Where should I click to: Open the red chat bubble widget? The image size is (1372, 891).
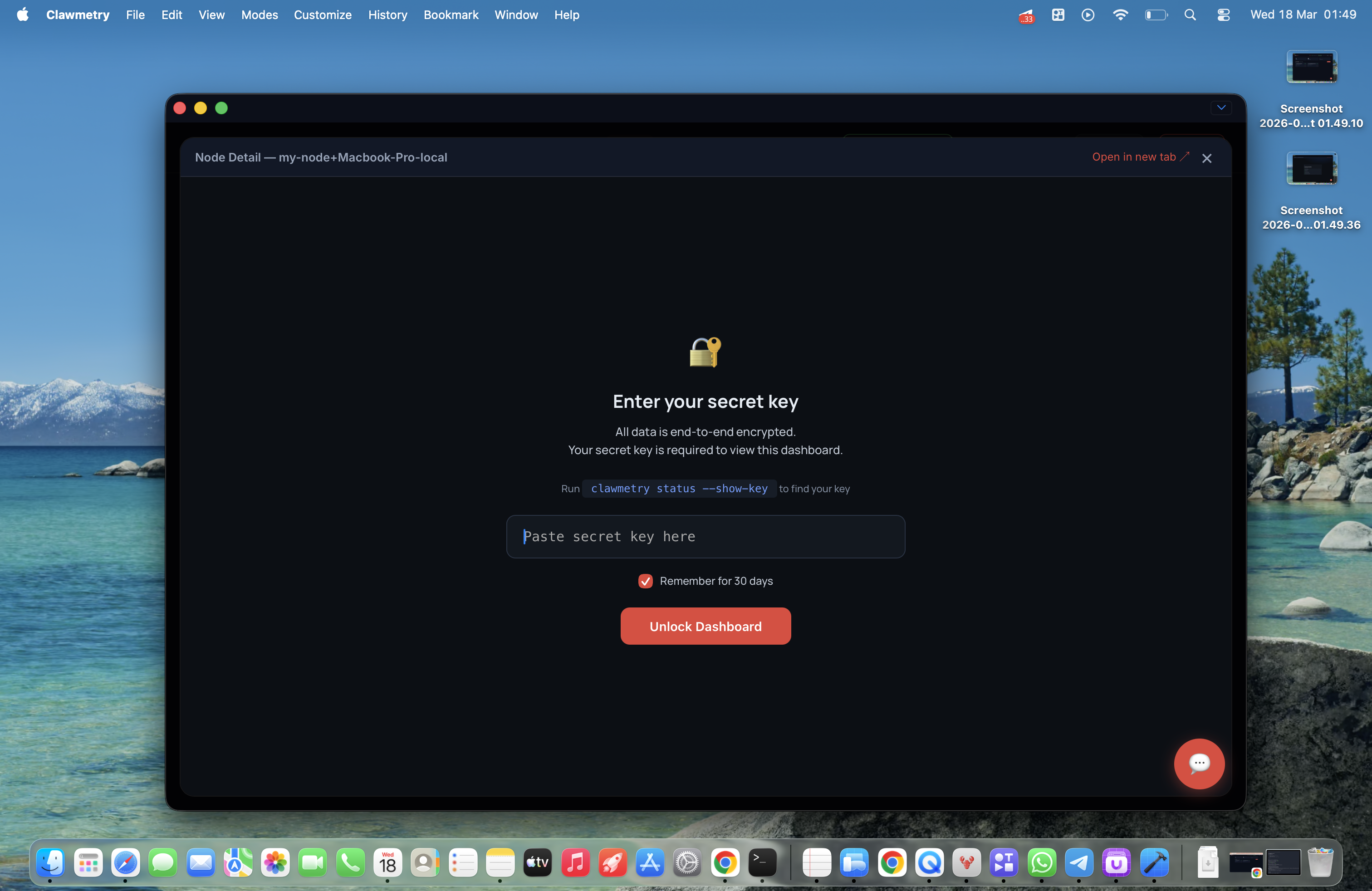(x=1199, y=763)
